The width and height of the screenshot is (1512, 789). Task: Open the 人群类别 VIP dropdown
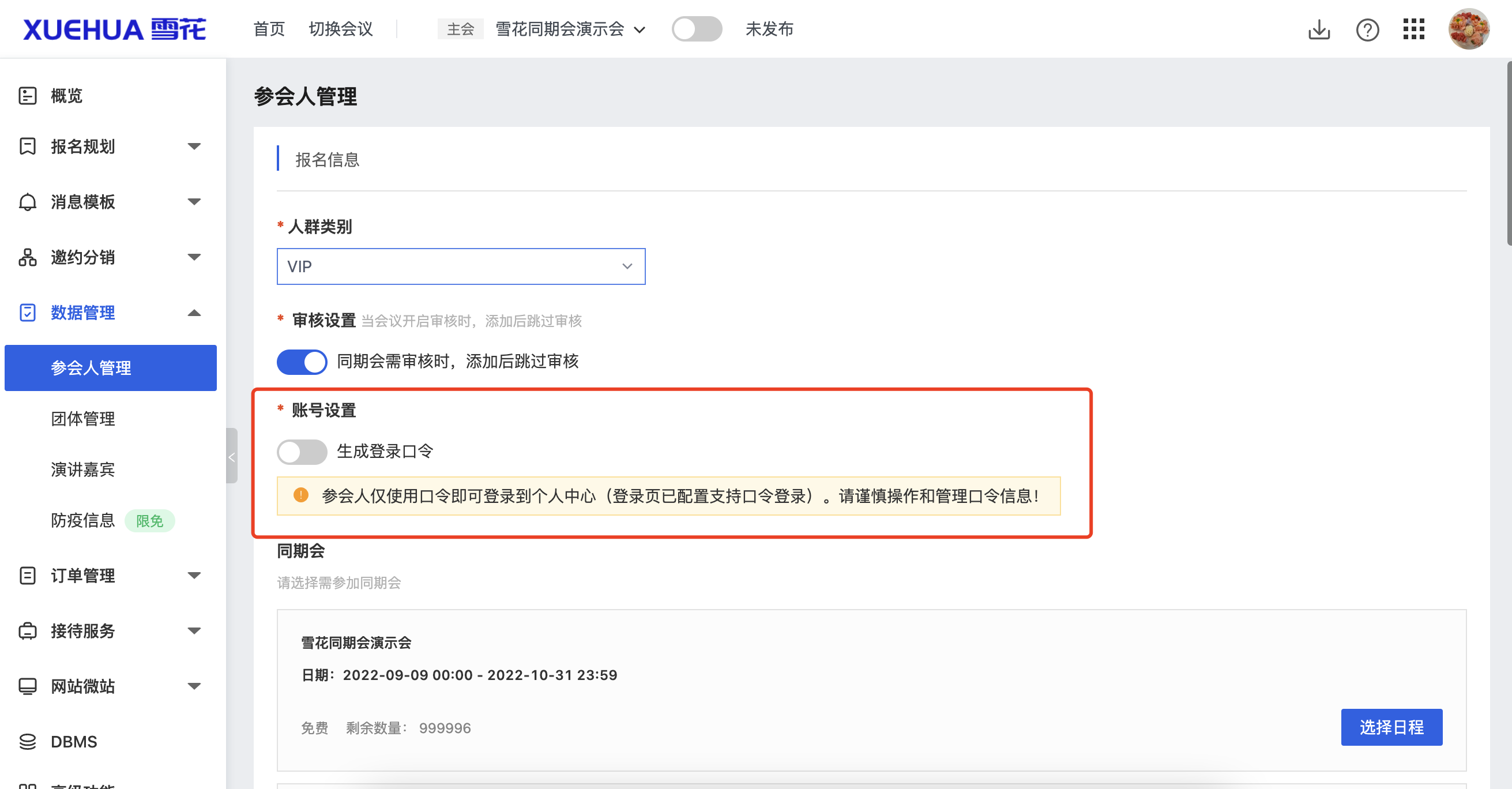click(x=461, y=266)
